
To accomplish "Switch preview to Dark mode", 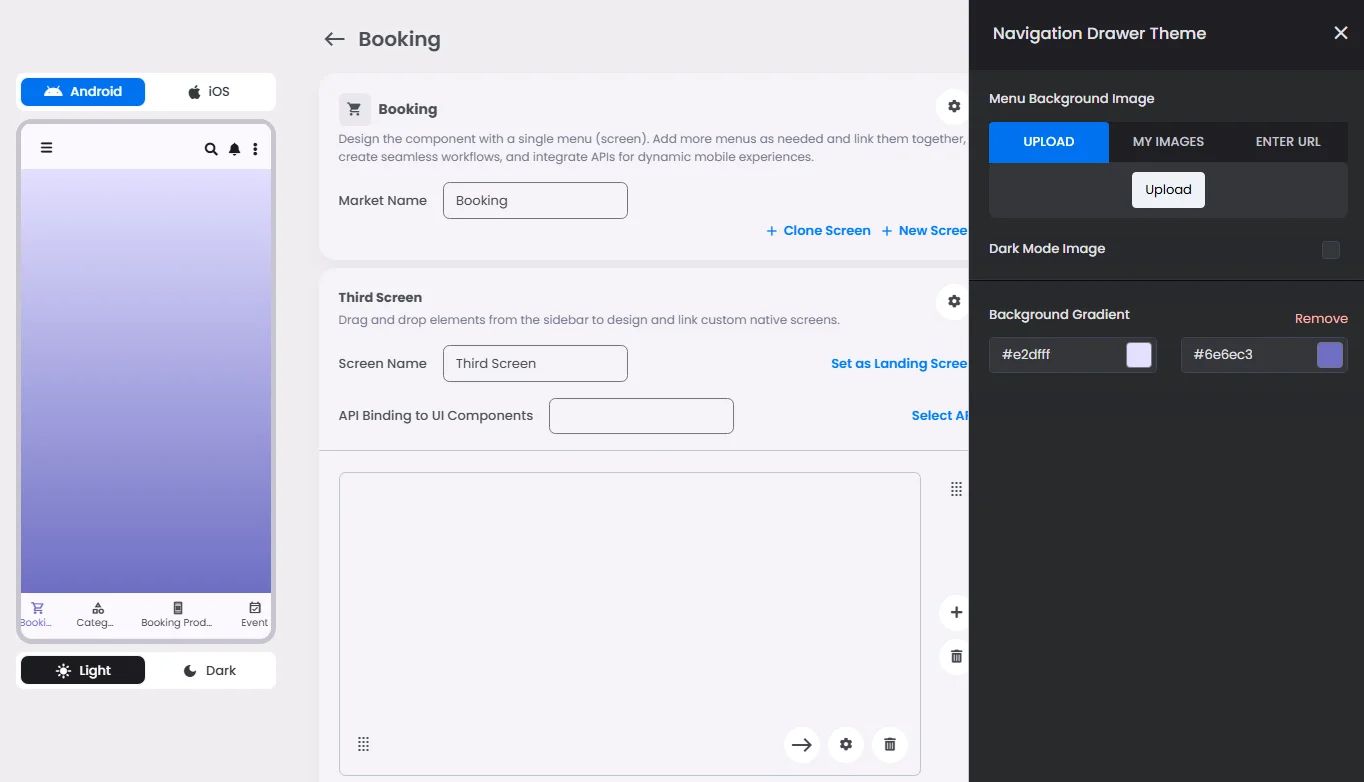I will [210, 670].
